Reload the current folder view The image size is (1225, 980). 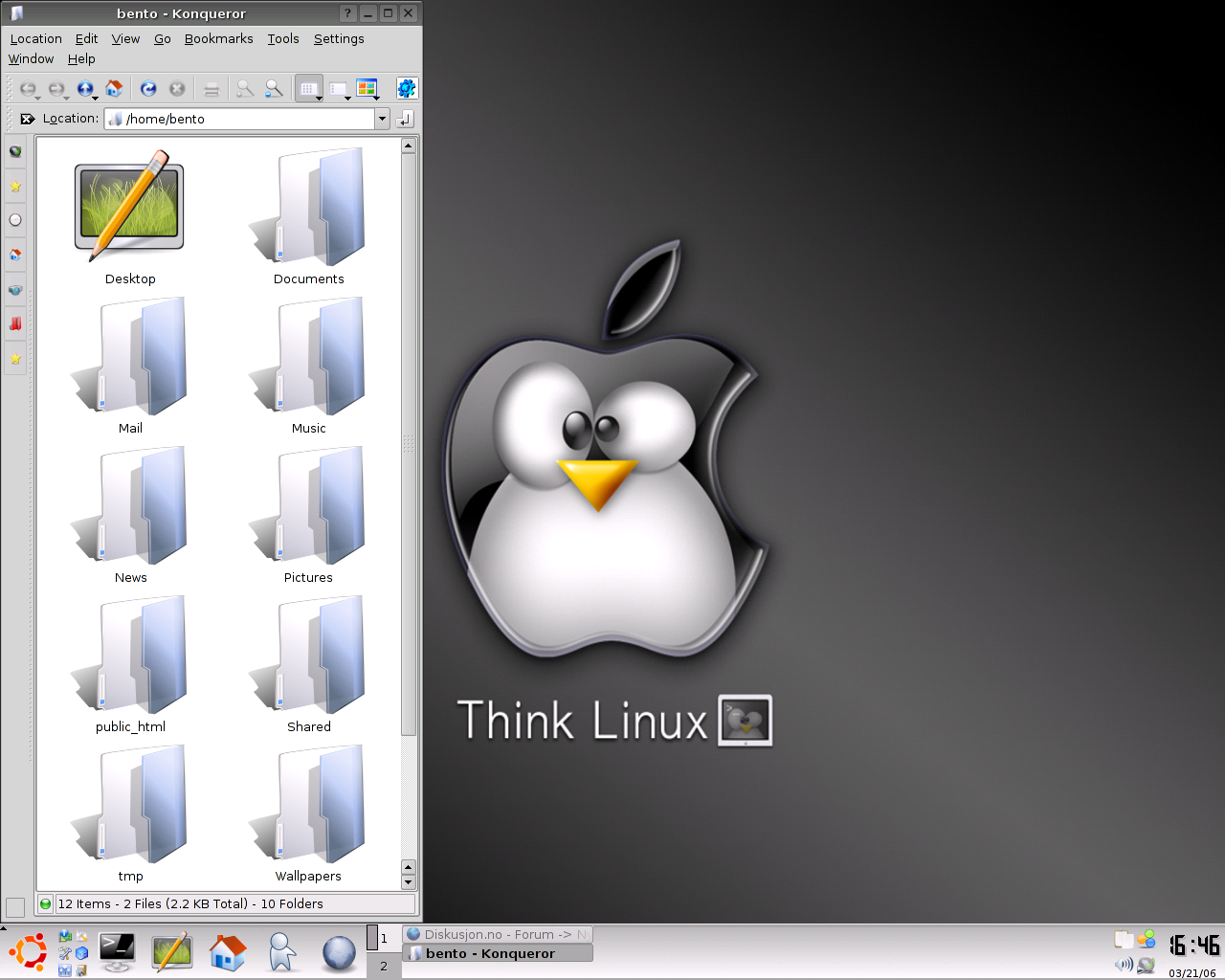click(148, 89)
